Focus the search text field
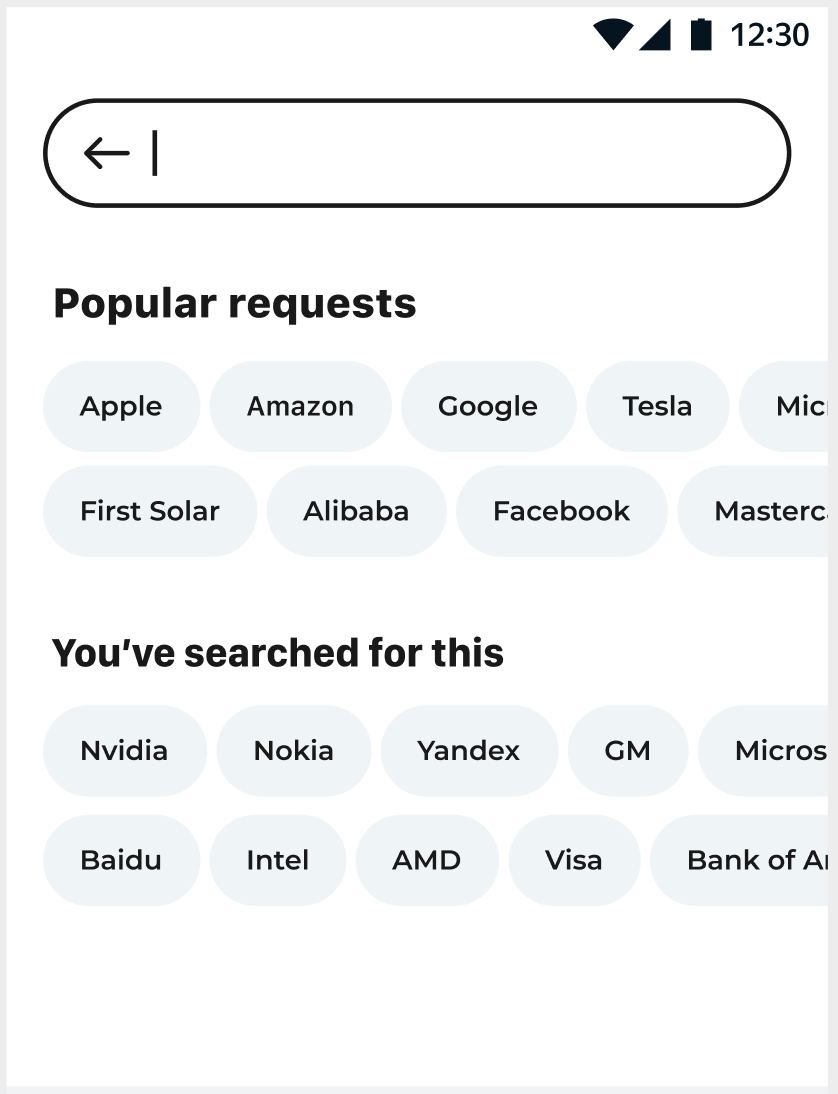The image size is (838, 1094). pos(460,153)
